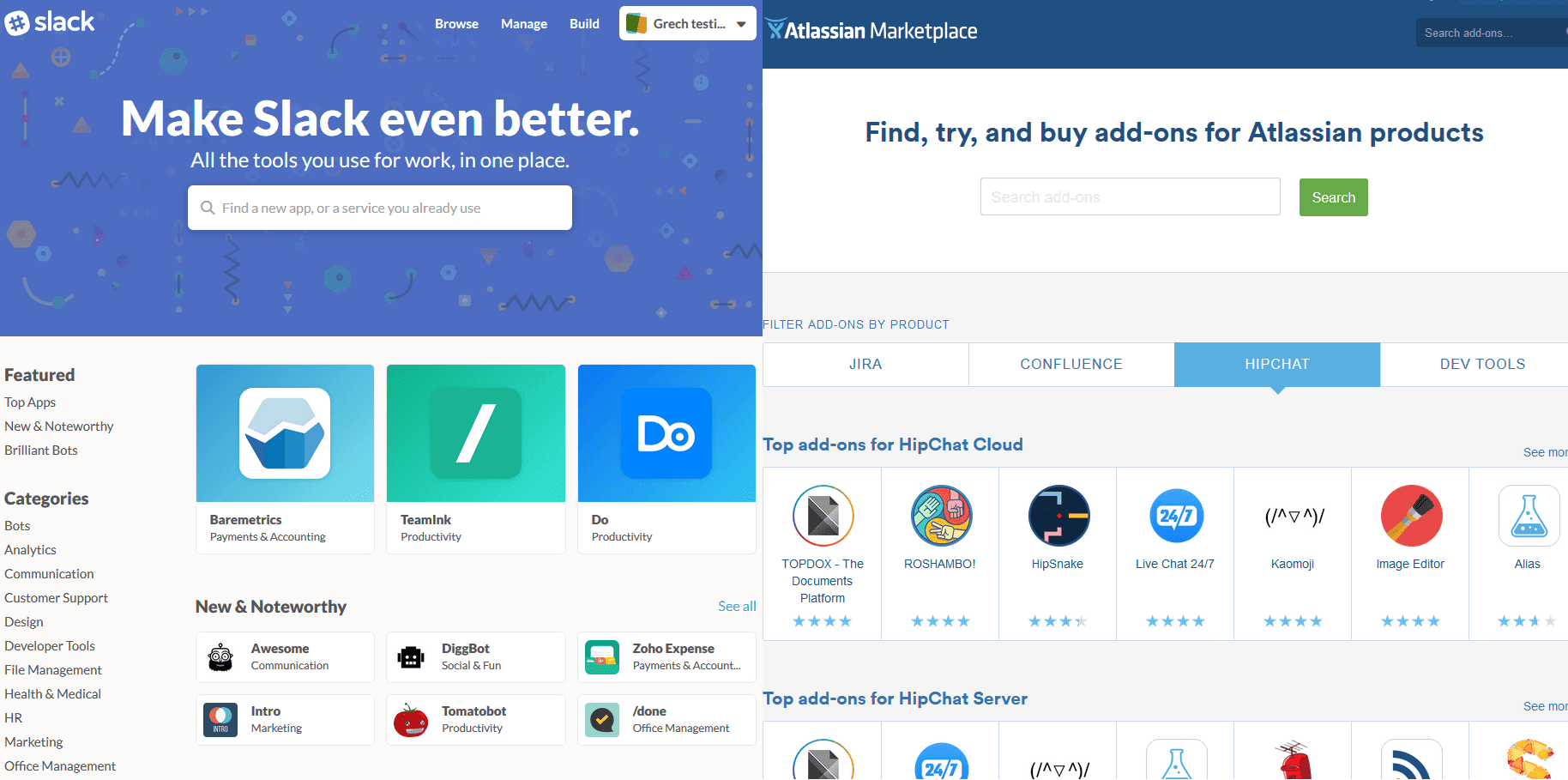
Task: Click the Featured sidebar heading
Action: (39, 374)
